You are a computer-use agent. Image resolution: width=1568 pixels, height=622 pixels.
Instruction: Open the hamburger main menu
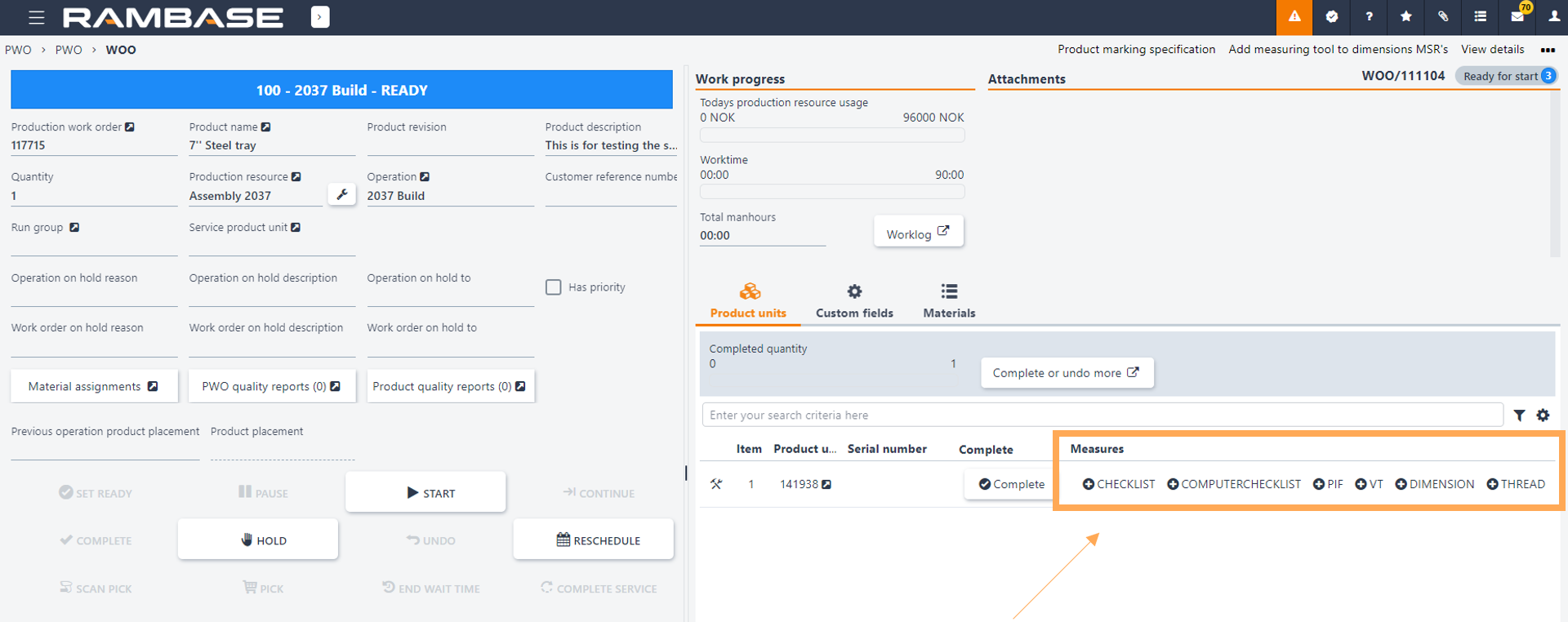point(36,17)
